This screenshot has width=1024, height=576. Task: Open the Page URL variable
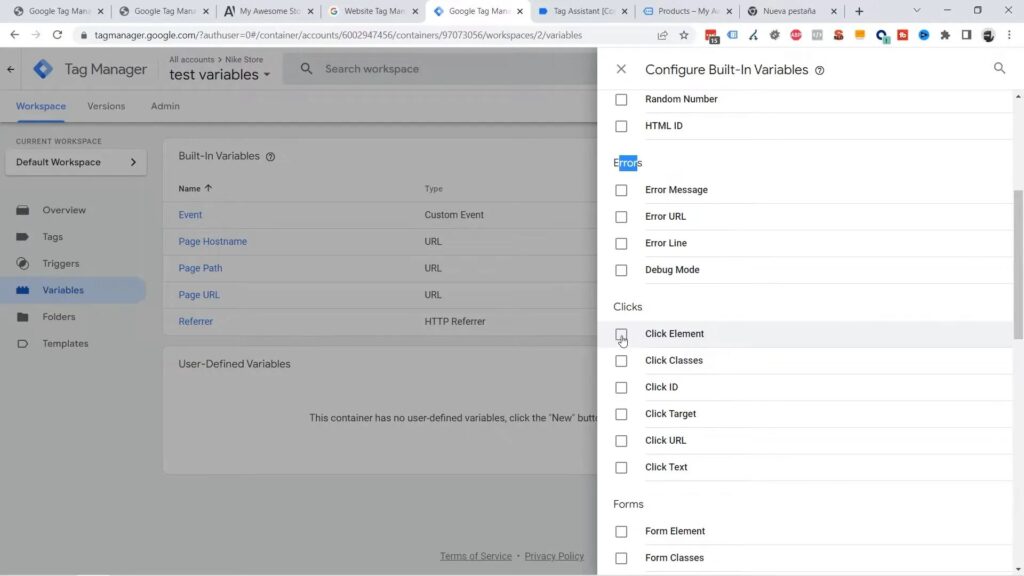coord(199,295)
